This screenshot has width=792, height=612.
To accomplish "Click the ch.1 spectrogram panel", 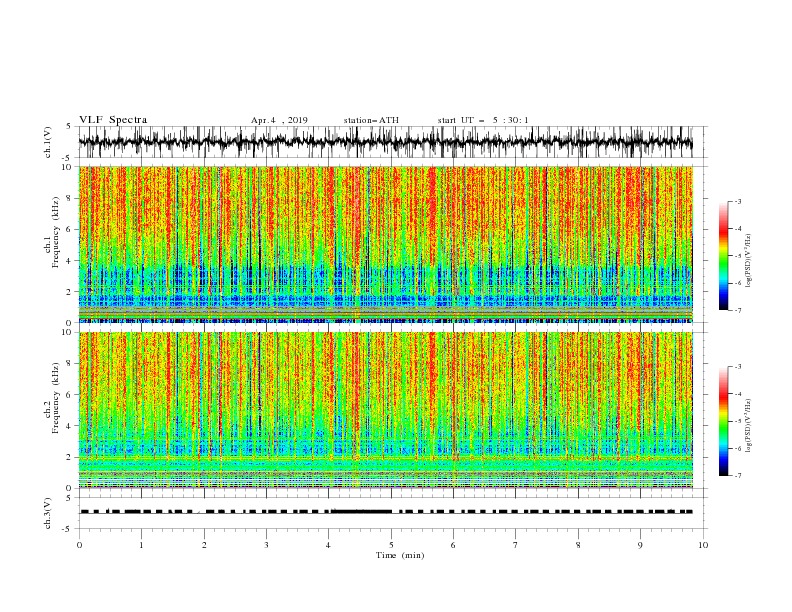I will (x=385, y=244).
